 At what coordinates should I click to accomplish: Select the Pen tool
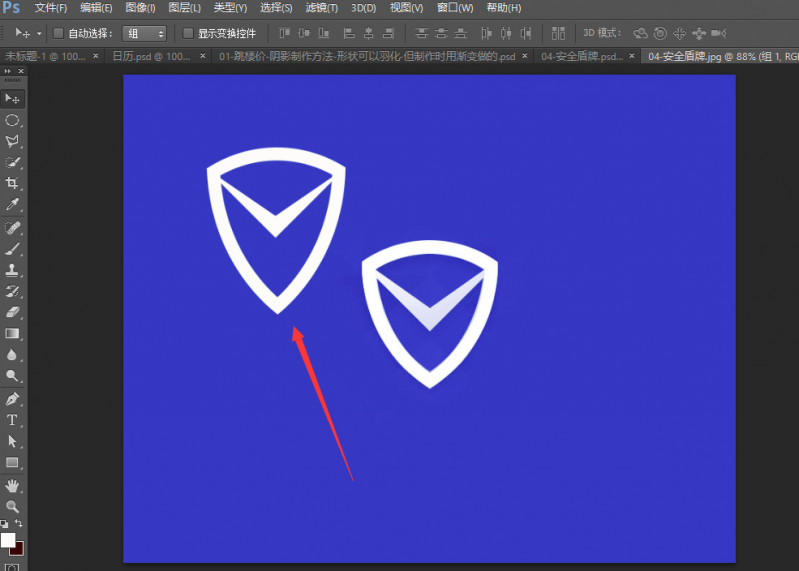tap(12, 399)
